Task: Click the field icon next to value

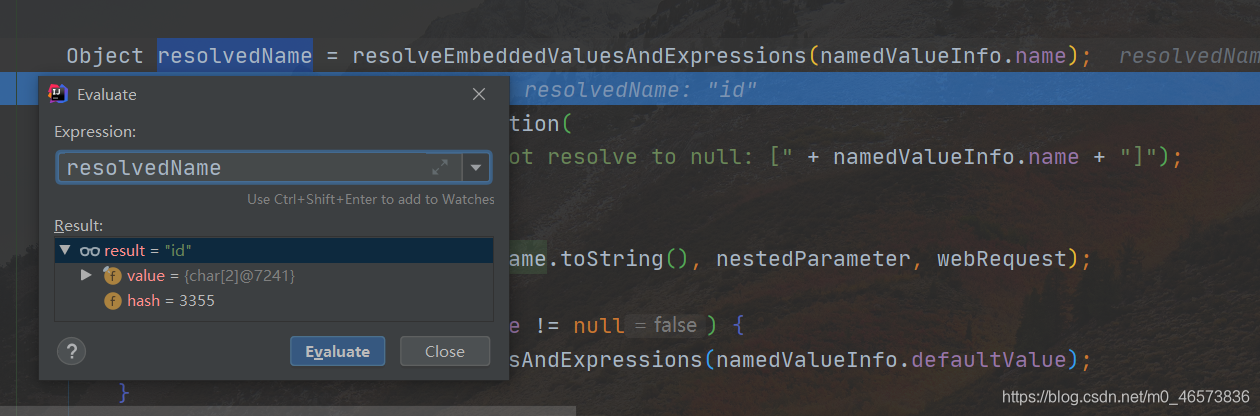Action: pyautogui.click(x=113, y=275)
